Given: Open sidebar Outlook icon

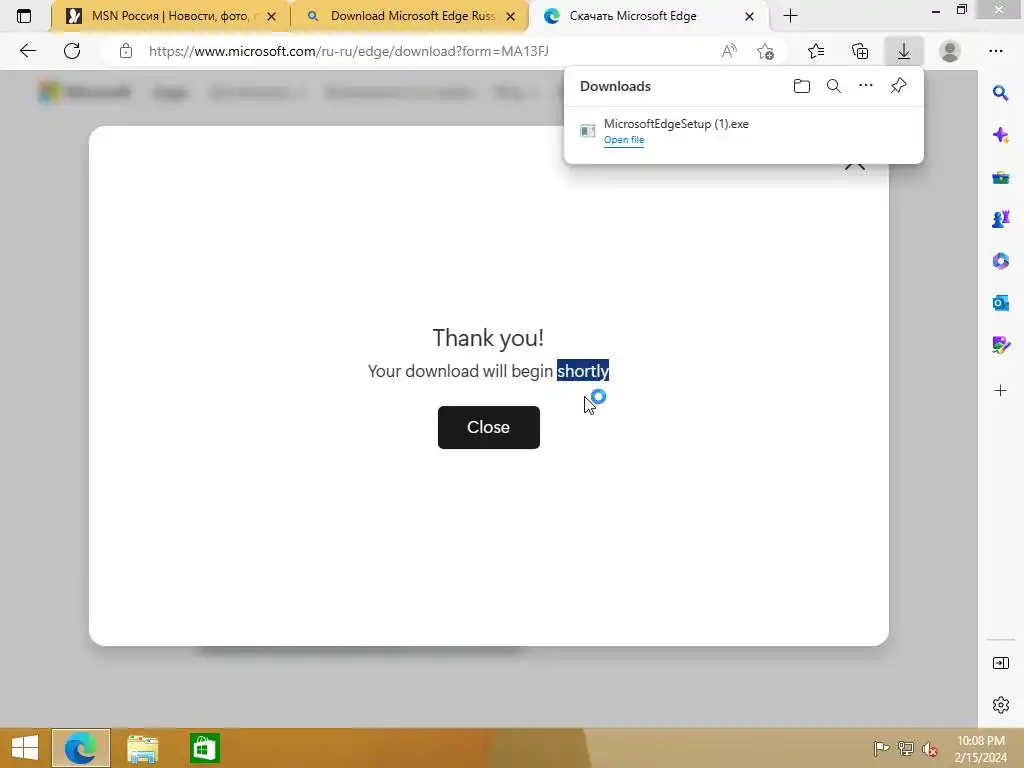Looking at the screenshot, I should (x=1000, y=303).
